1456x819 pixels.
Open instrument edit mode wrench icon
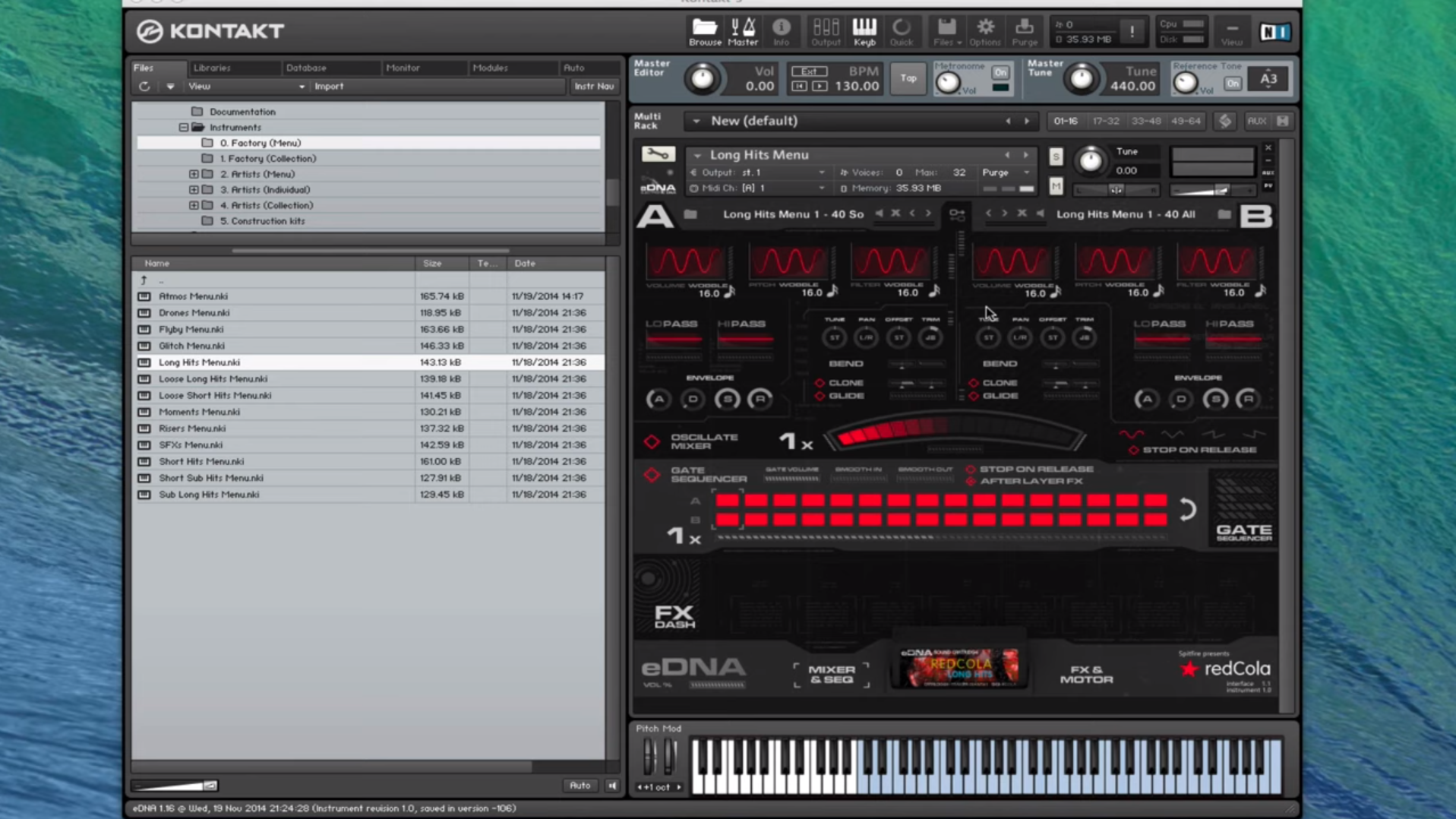tap(658, 155)
